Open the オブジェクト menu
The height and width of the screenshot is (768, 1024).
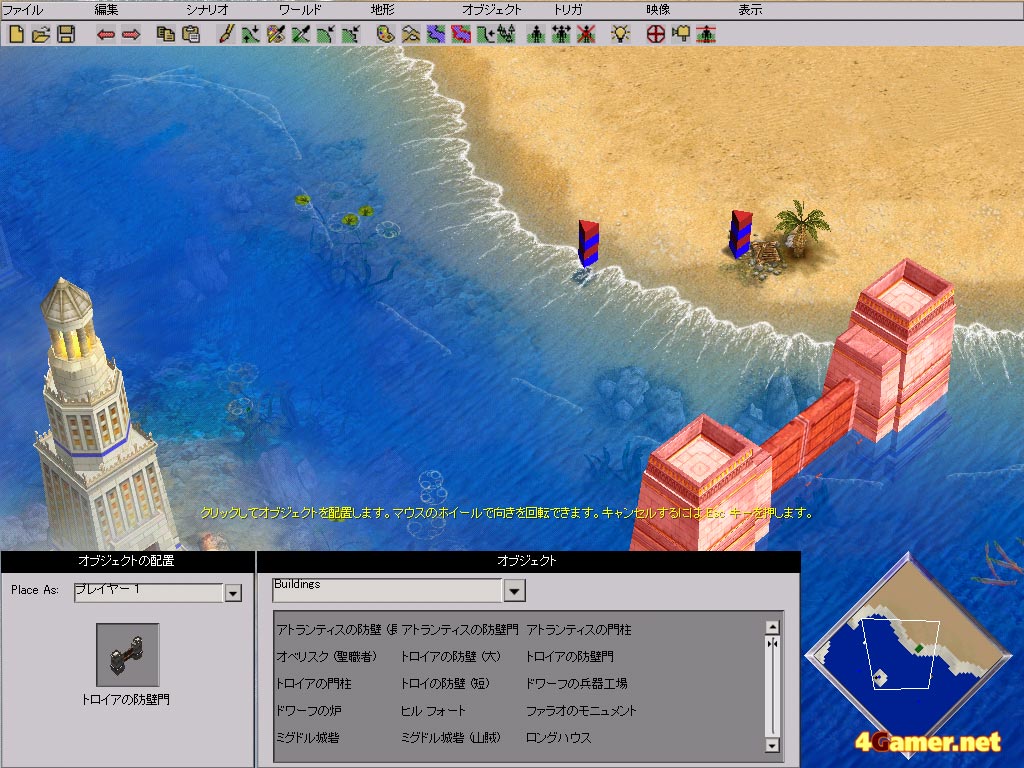(x=492, y=10)
